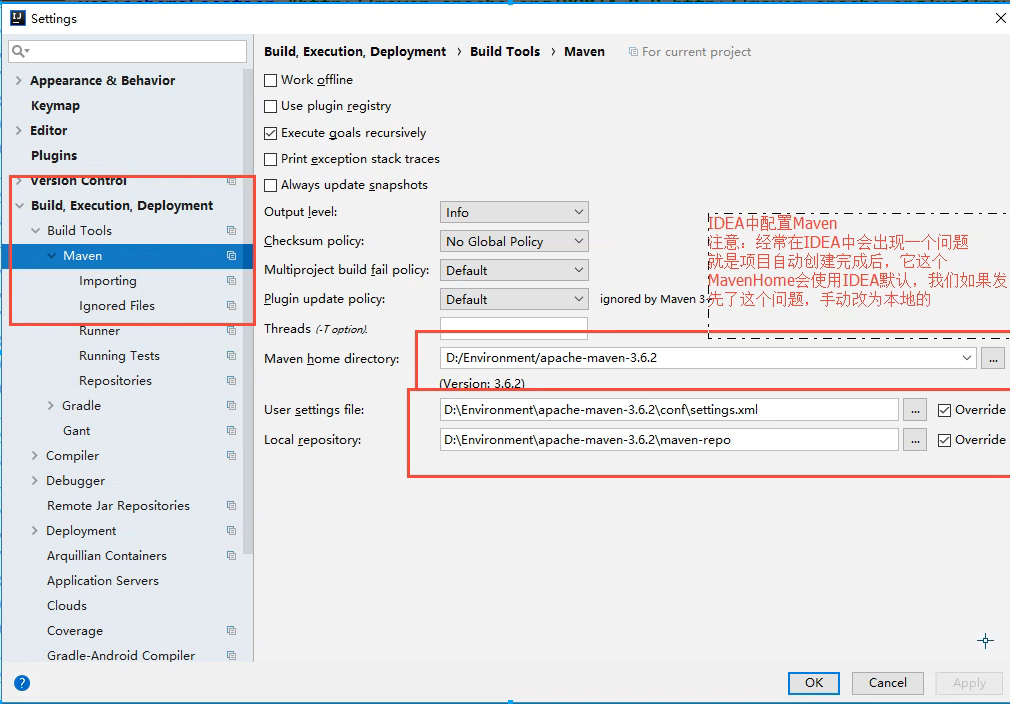The width and height of the screenshot is (1010, 704).
Task: Open the Plugin update policy dropdown
Action: [514, 299]
